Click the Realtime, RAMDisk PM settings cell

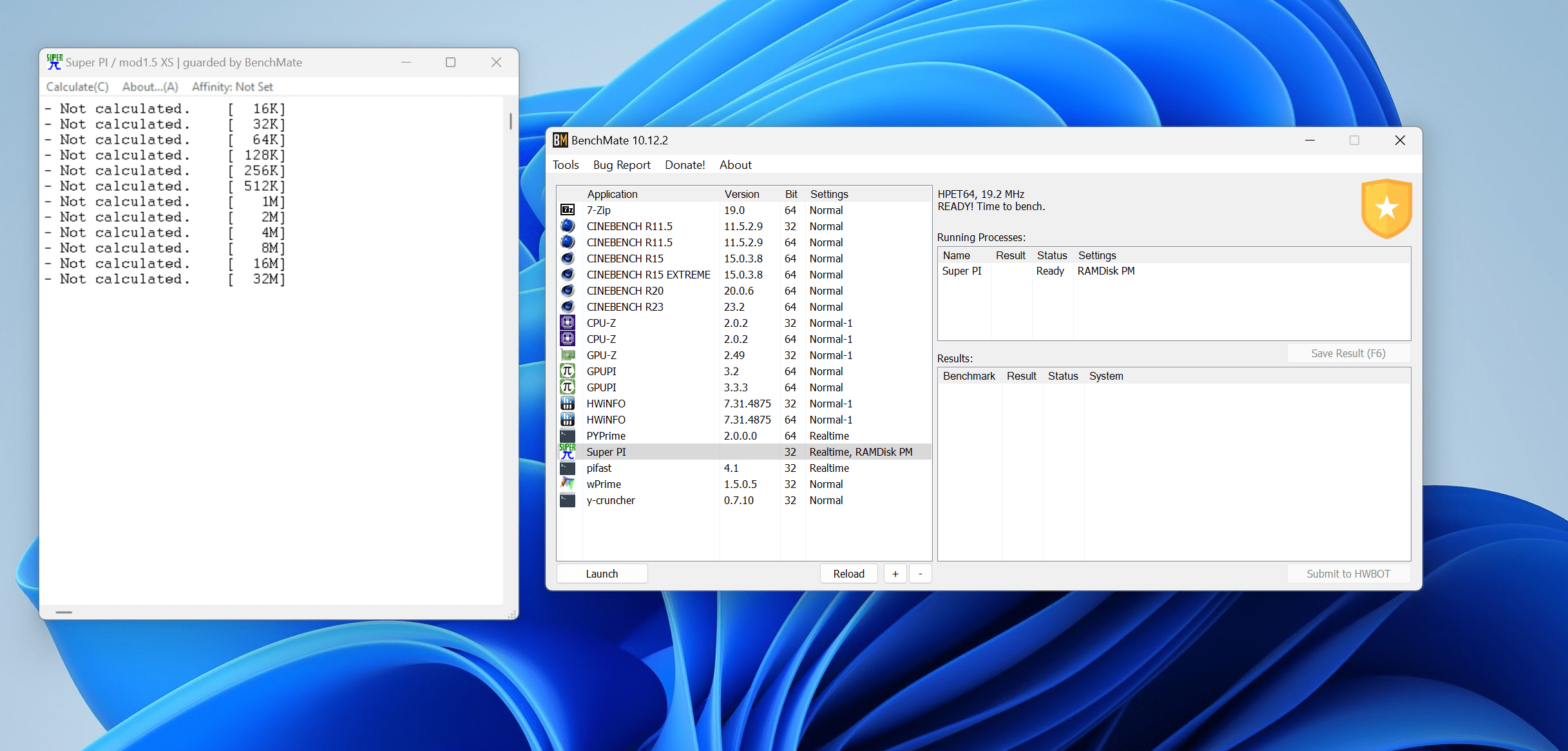(x=861, y=452)
